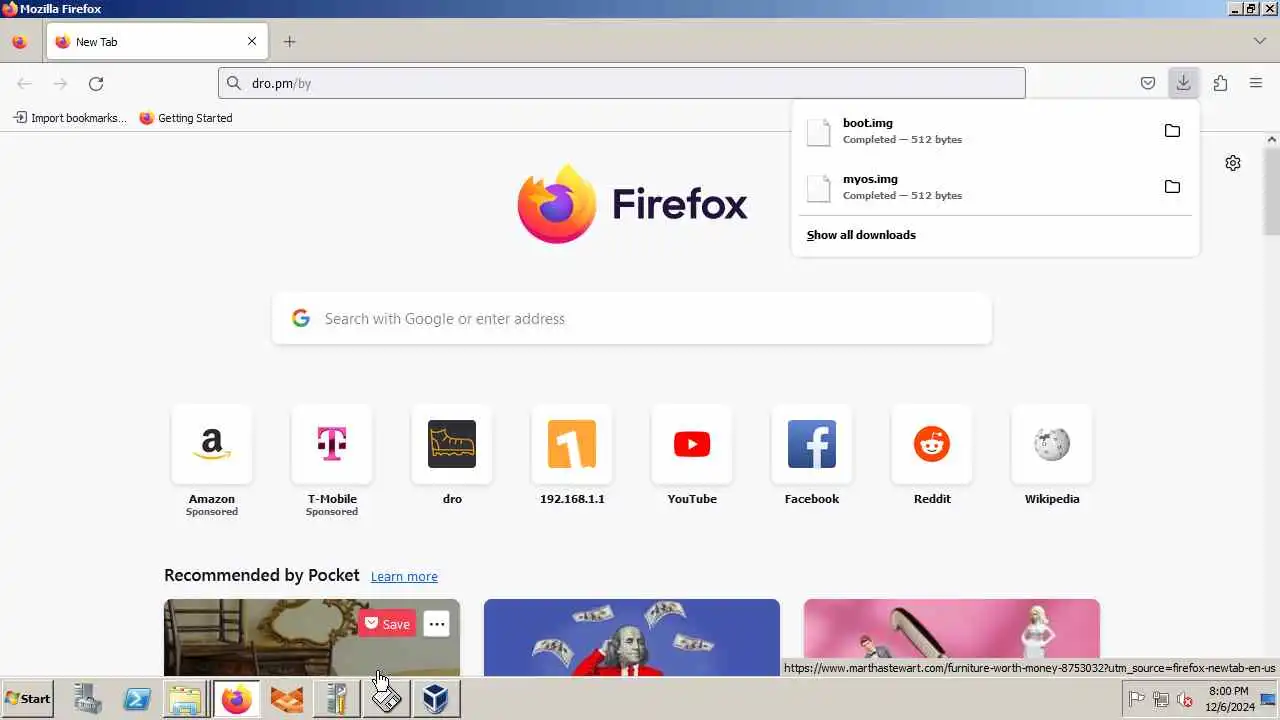This screenshot has height=720, width=1280.
Task: Open the VirtualBox cube taskbar icon
Action: pos(435,699)
